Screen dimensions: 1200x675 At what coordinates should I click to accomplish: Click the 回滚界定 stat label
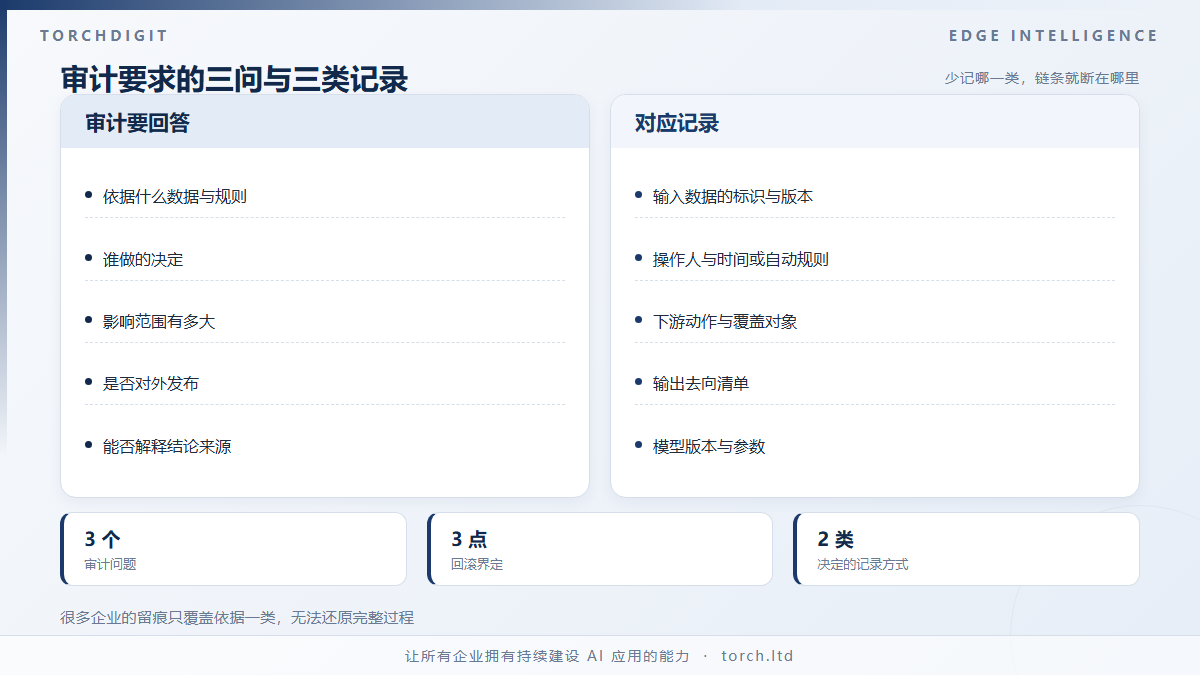point(477,564)
